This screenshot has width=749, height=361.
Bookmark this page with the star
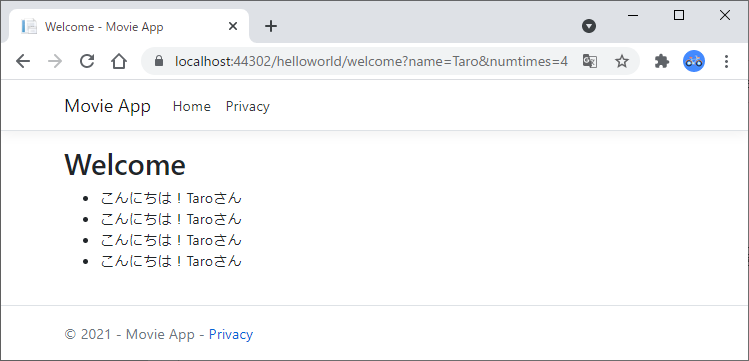click(621, 61)
